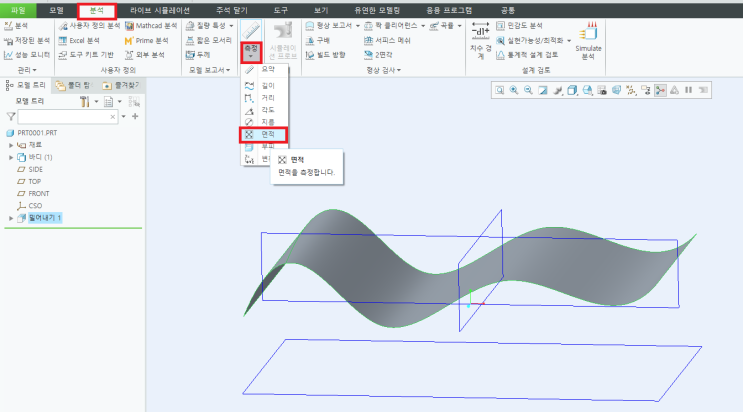
Task: Click the 질량 특성 tool
Action: tap(206, 26)
